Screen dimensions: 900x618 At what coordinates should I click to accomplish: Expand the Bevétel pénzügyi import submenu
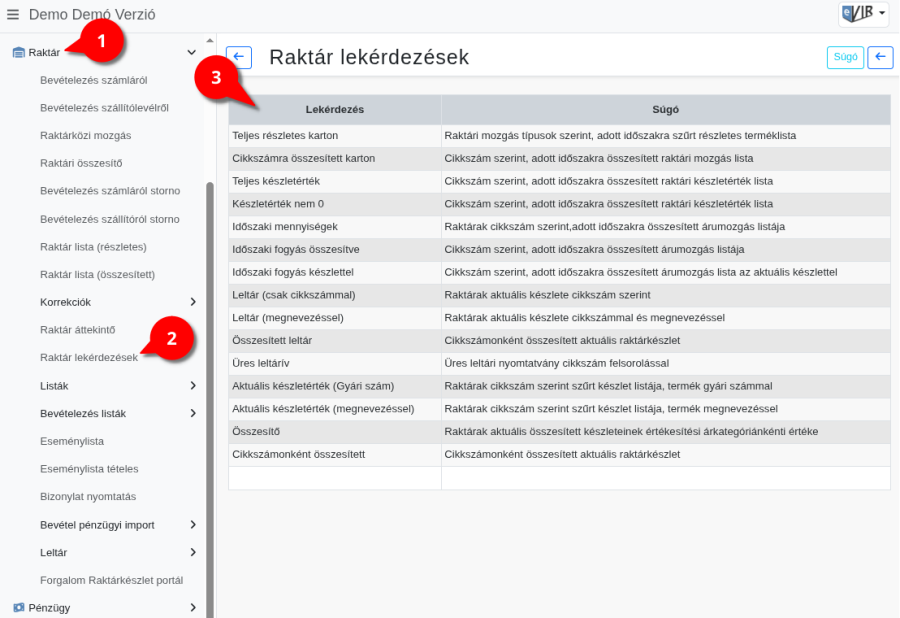coord(193,524)
